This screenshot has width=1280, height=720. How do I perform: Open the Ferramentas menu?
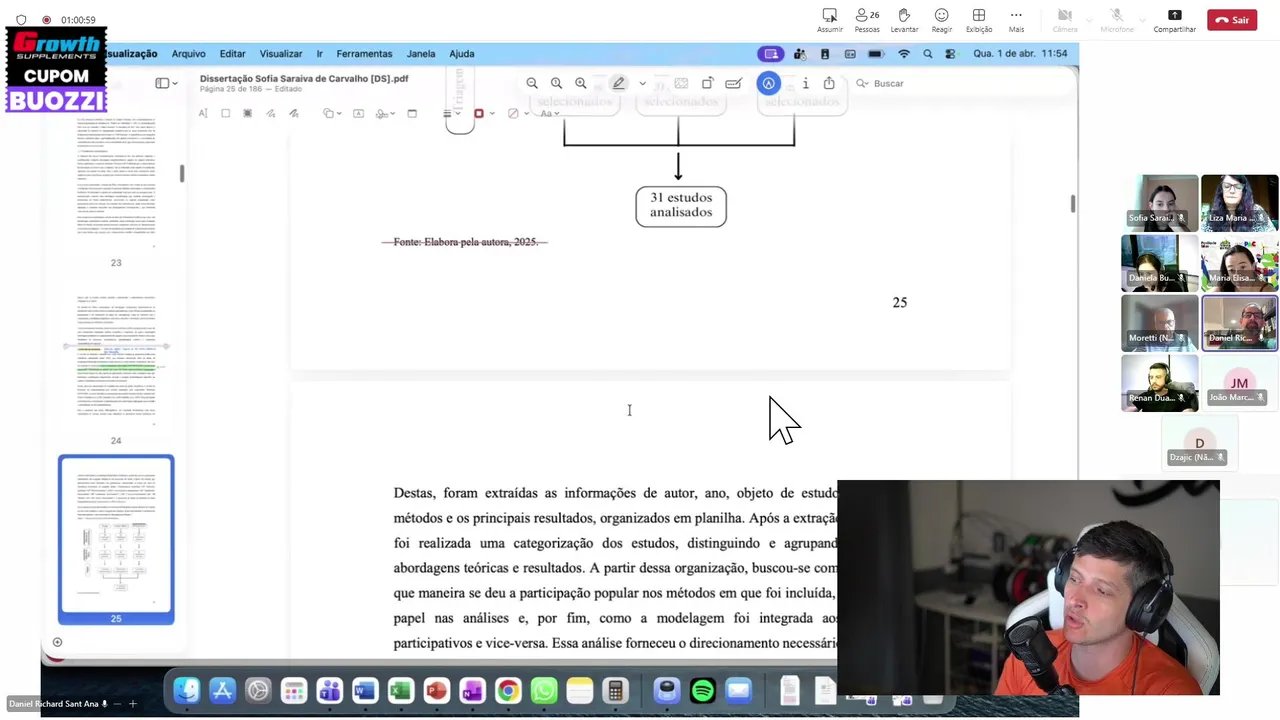point(364,54)
